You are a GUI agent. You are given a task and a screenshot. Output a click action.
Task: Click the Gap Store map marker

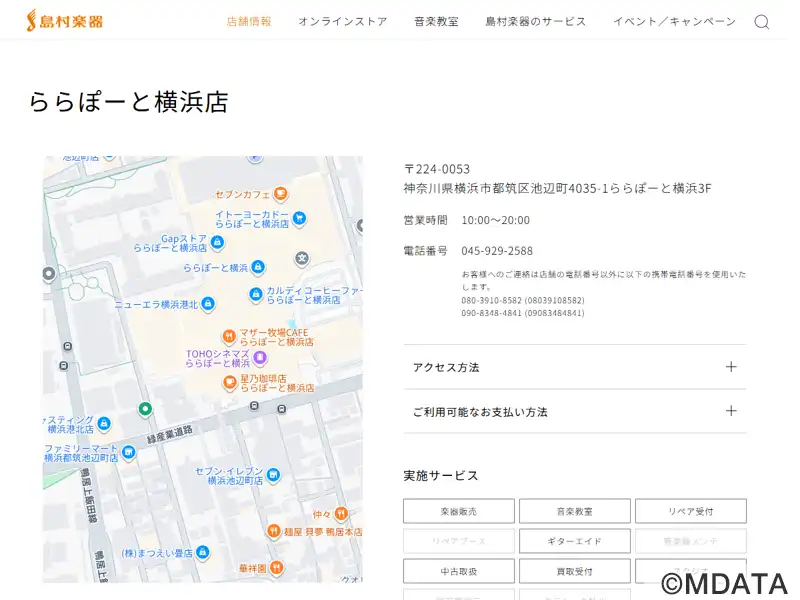click(x=217, y=242)
